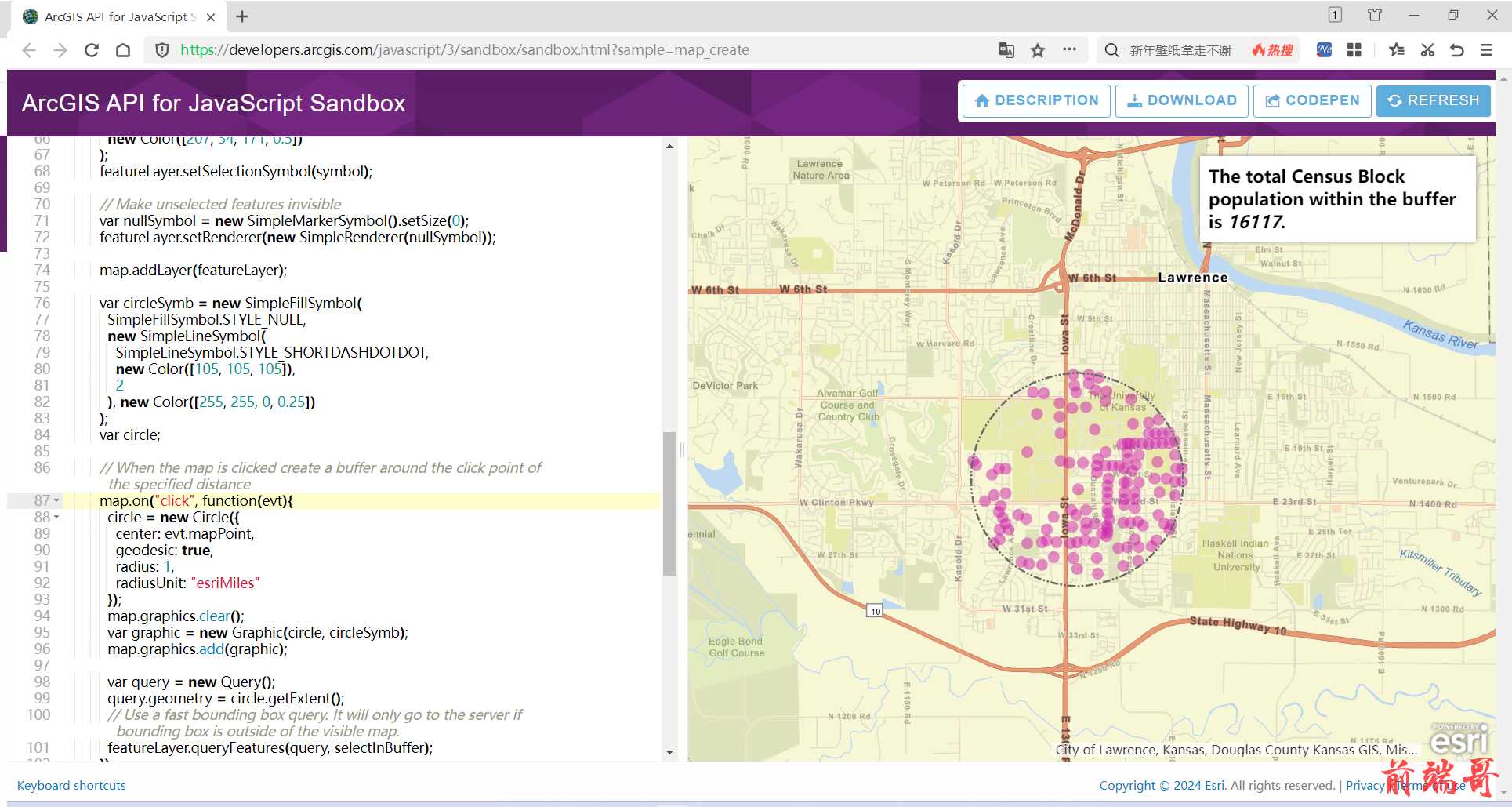Open Keyboard shortcuts link
Screen dimensions: 1512x807
click(x=71, y=785)
